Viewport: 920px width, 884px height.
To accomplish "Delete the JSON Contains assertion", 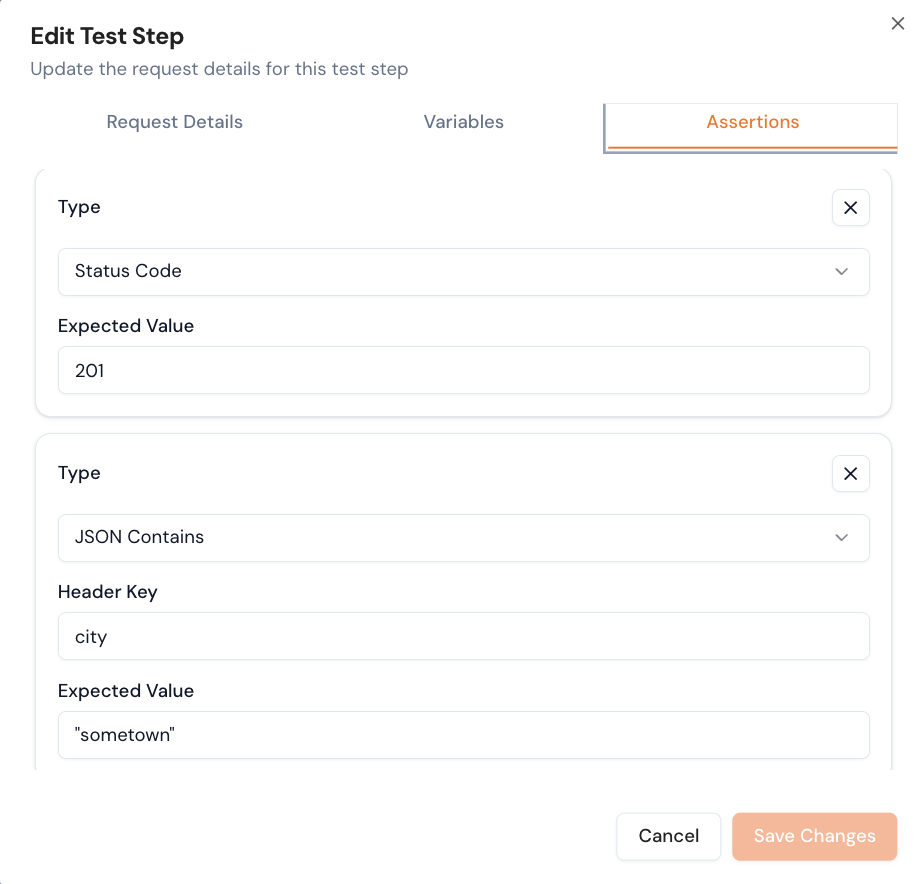I will 850,474.
